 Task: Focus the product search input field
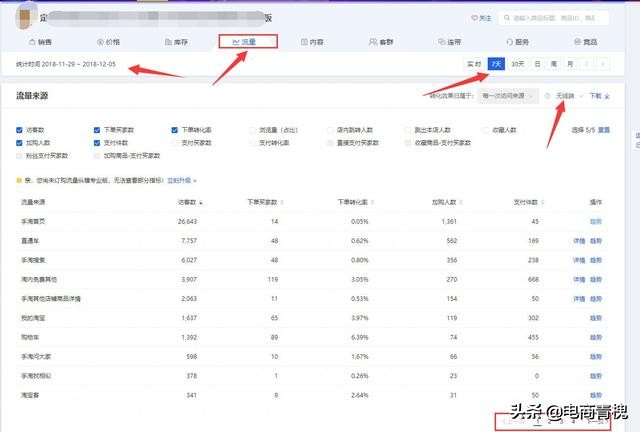[x=554, y=18]
